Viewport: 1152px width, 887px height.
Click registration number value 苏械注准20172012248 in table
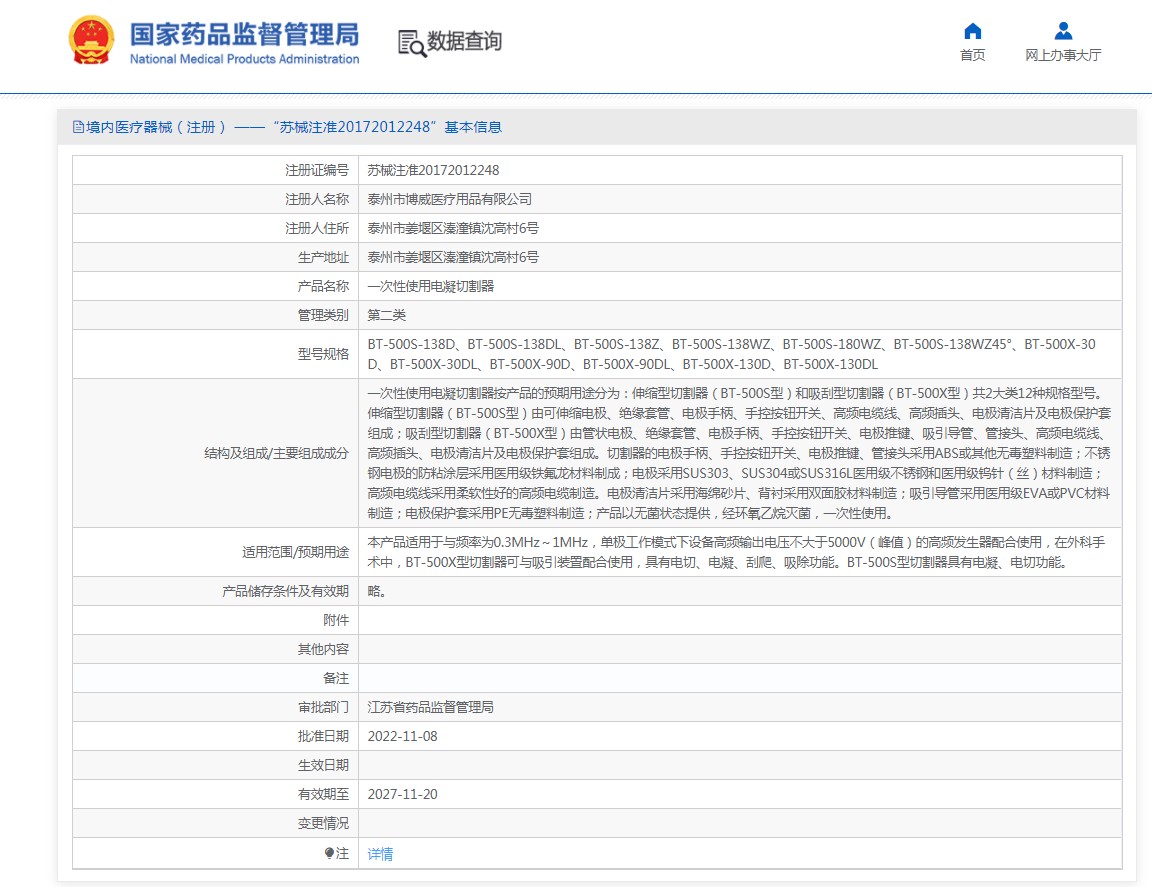(433, 170)
